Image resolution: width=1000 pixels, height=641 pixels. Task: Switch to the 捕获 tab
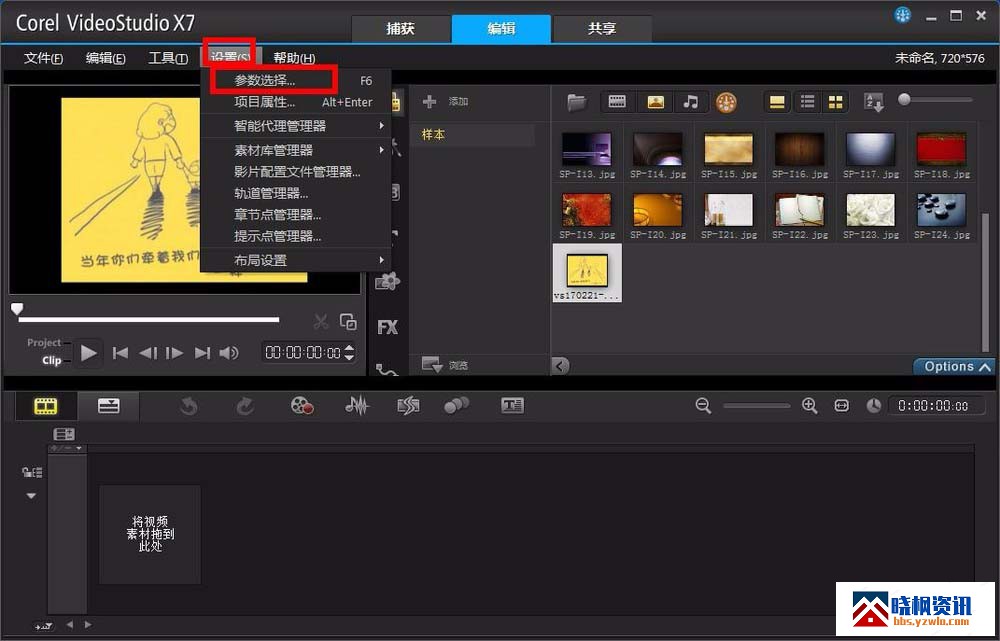point(401,29)
